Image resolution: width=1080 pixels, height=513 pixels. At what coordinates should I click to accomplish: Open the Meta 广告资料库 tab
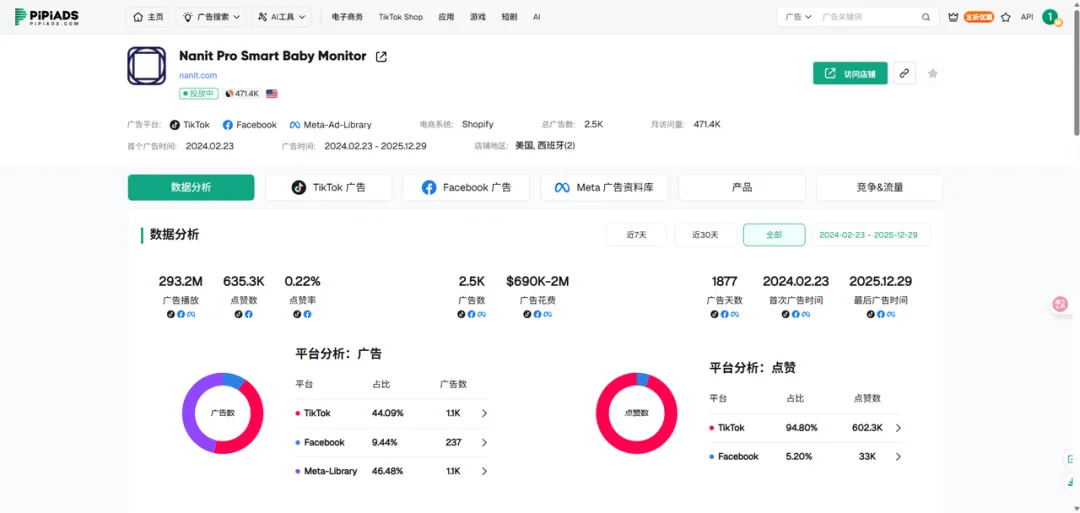click(604, 187)
